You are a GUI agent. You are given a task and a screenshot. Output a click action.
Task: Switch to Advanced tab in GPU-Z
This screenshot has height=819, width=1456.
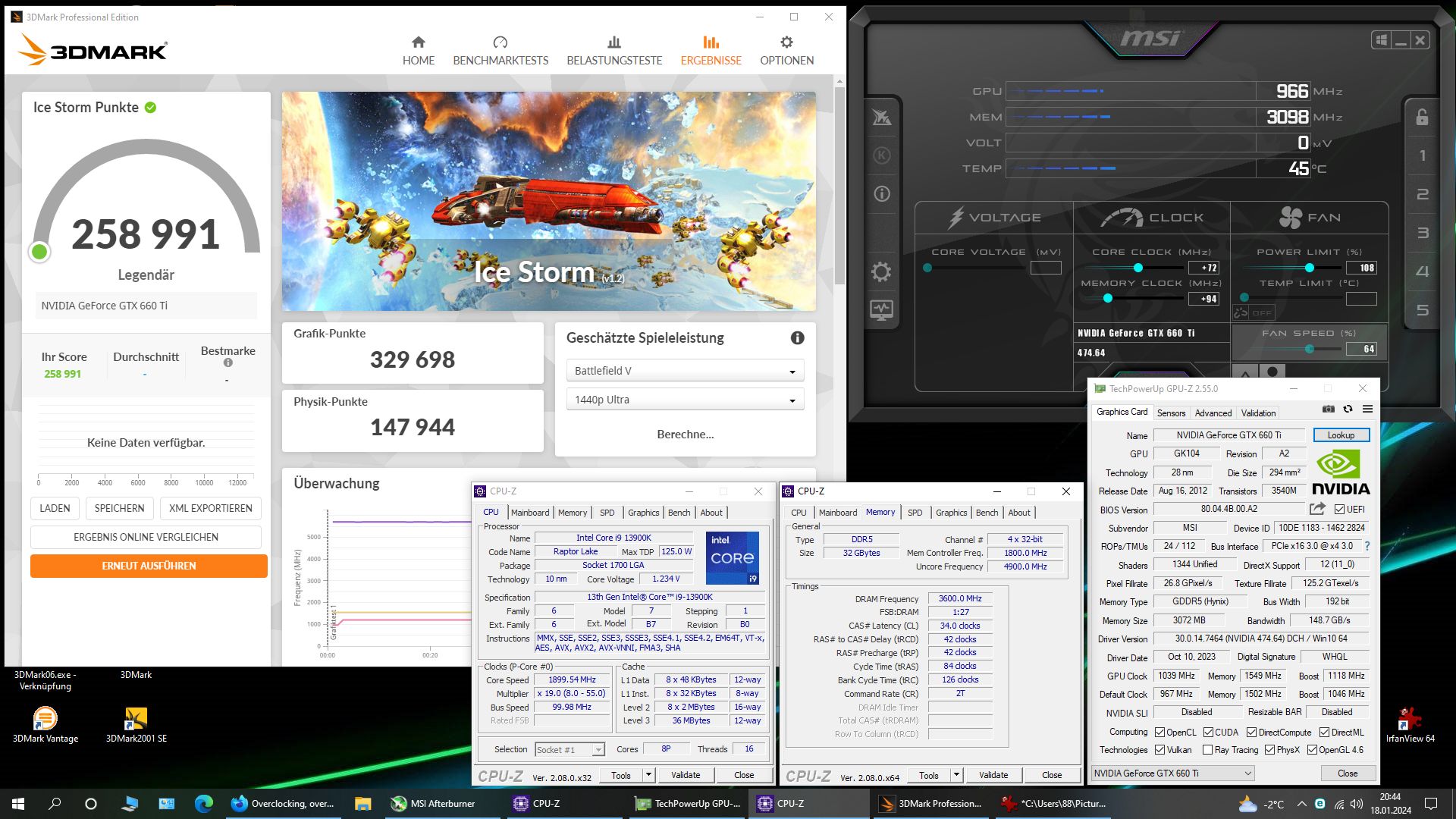tap(1213, 413)
